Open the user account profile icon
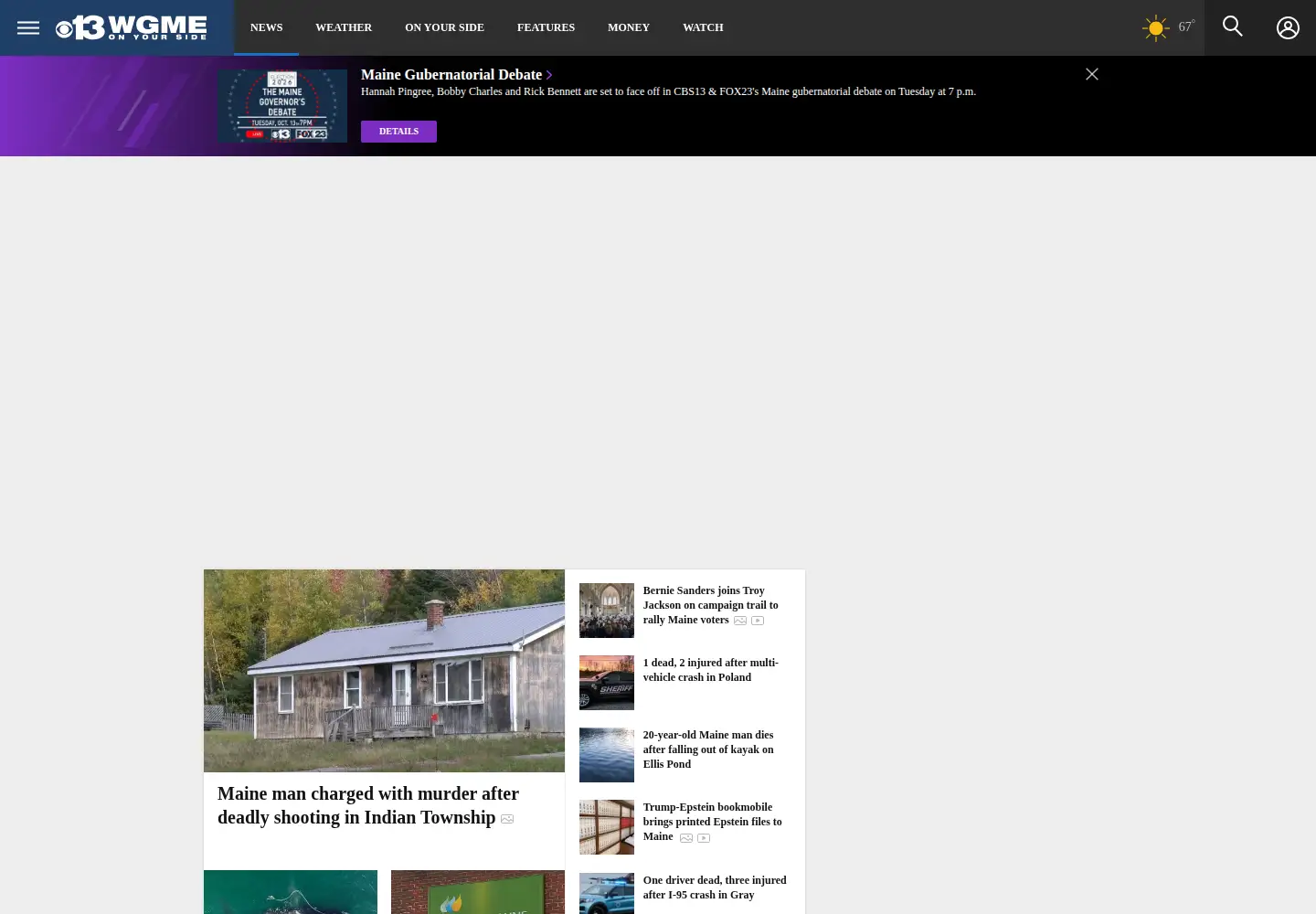 pos(1288,27)
